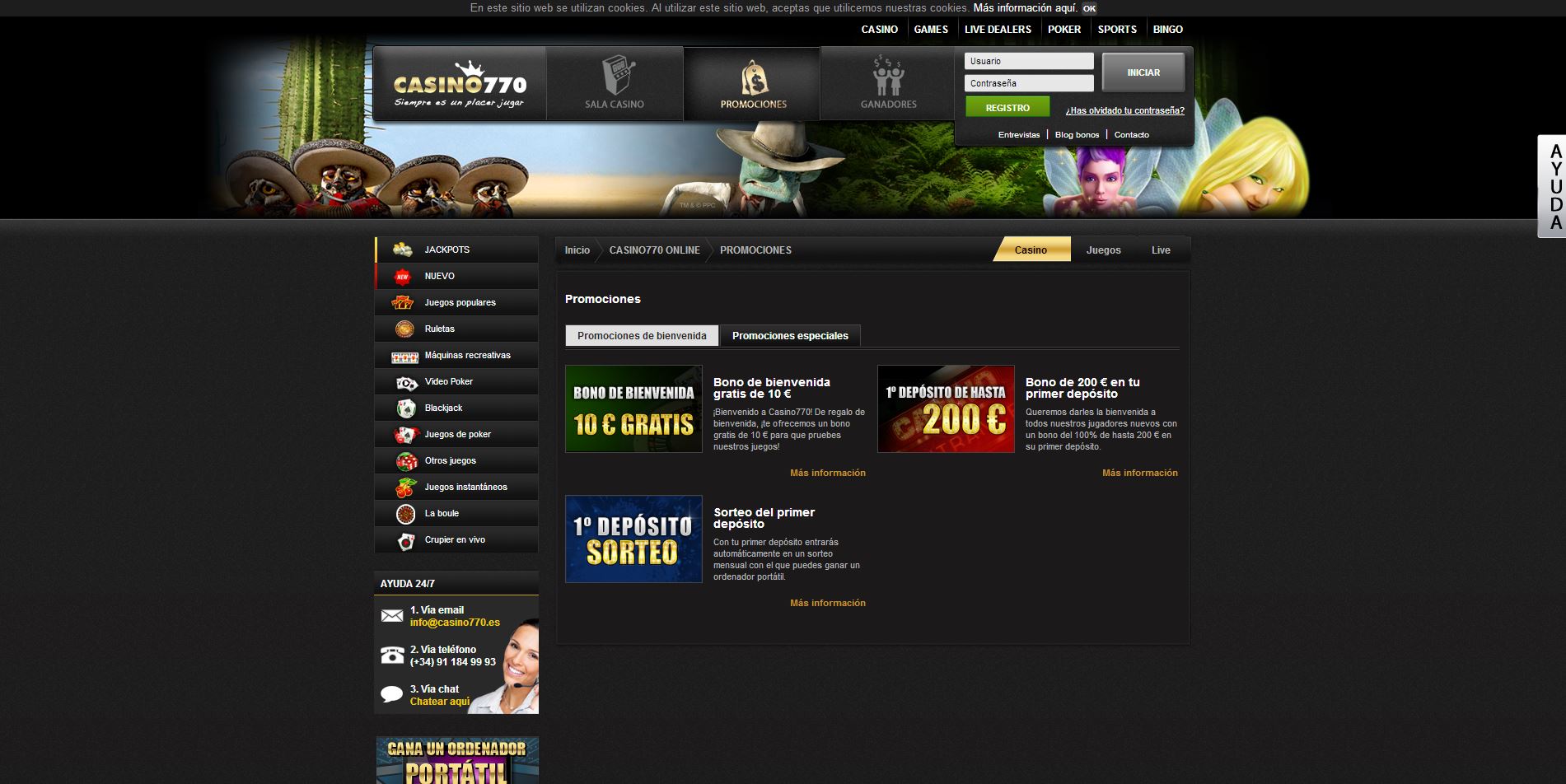Open the 777 Juegos populares icon
The height and width of the screenshot is (784, 1566).
pos(402,302)
